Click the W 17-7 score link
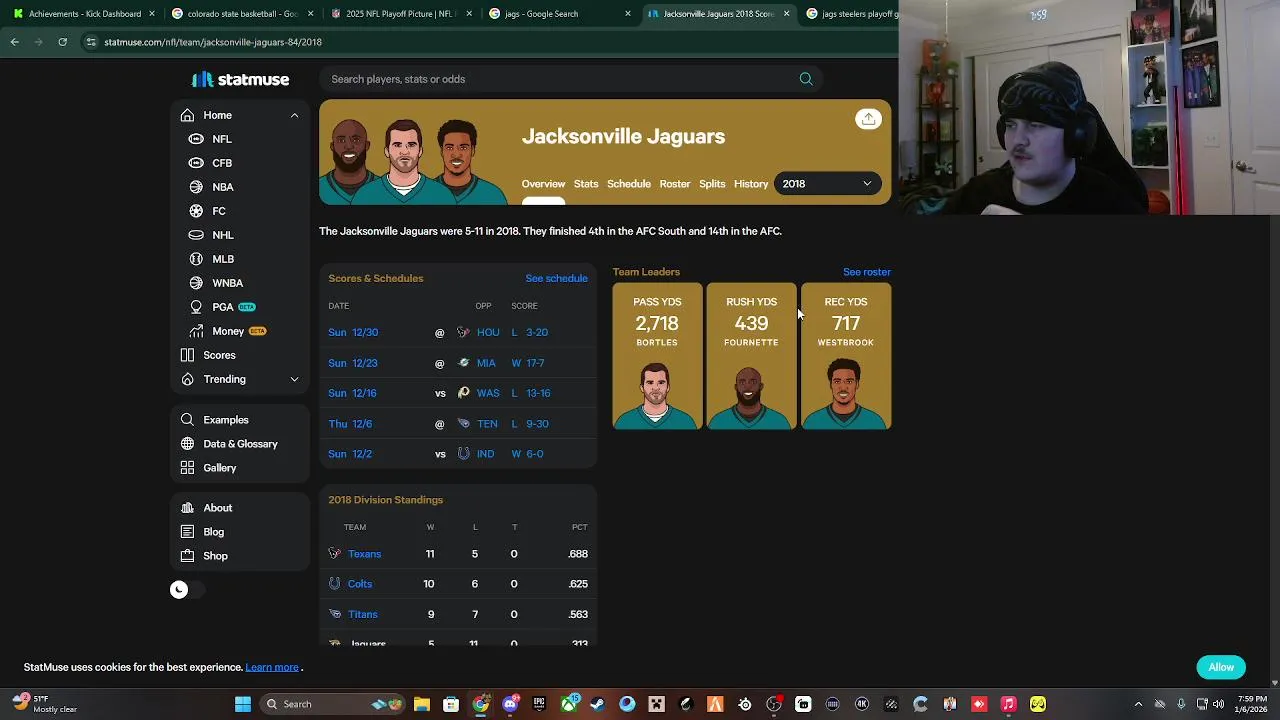This screenshot has width=1280, height=720. pyautogui.click(x=528, y=363)
